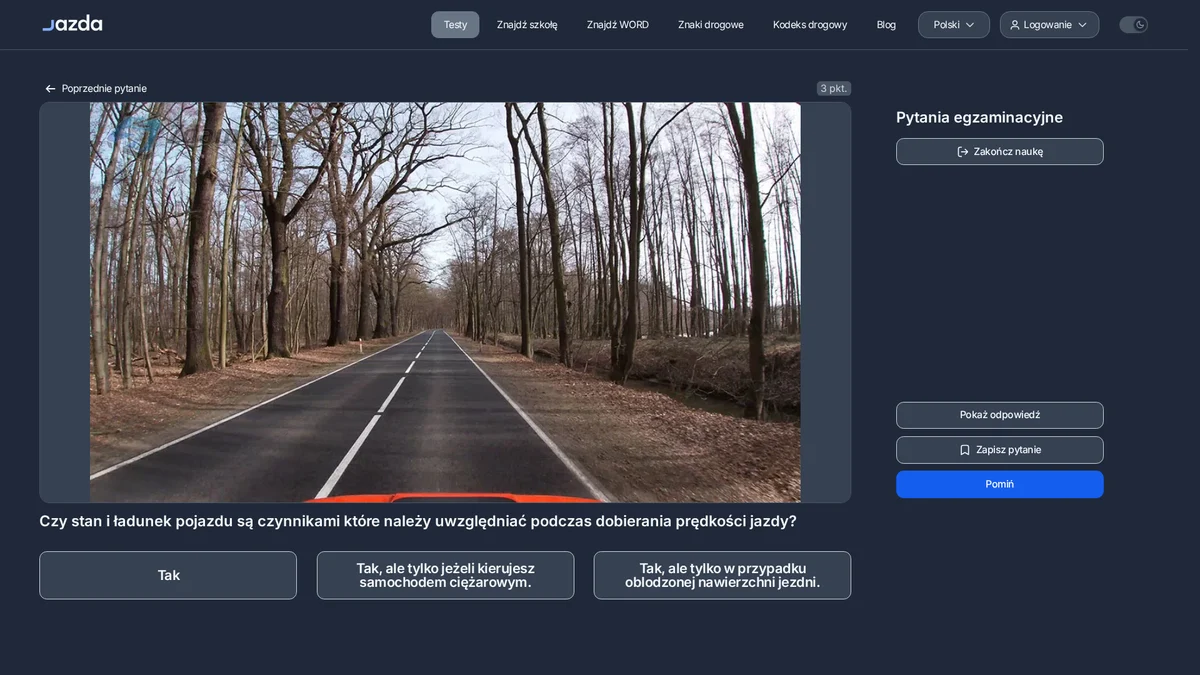Save question with Zapisz pytanie
This screenshot has height=675, width=1200.
tap(1000, 450)
